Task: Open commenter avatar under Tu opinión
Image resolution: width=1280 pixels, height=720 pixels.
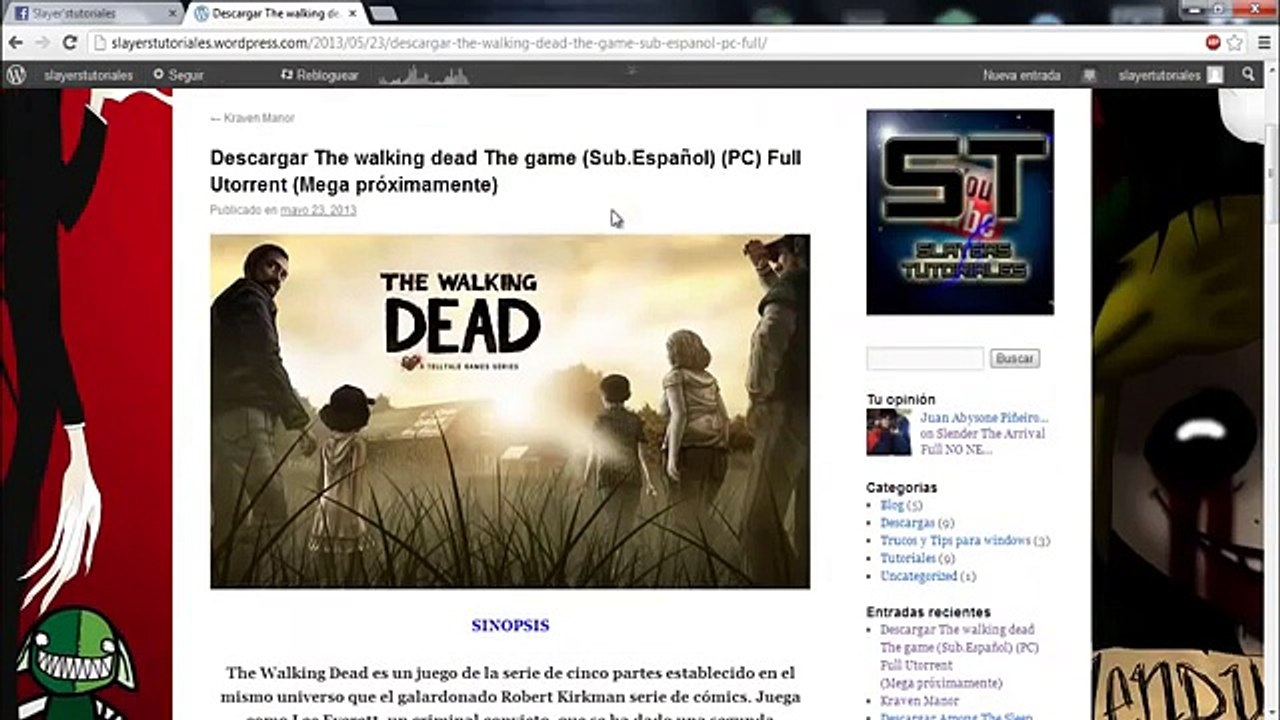Action: click(x=888, y=432)
